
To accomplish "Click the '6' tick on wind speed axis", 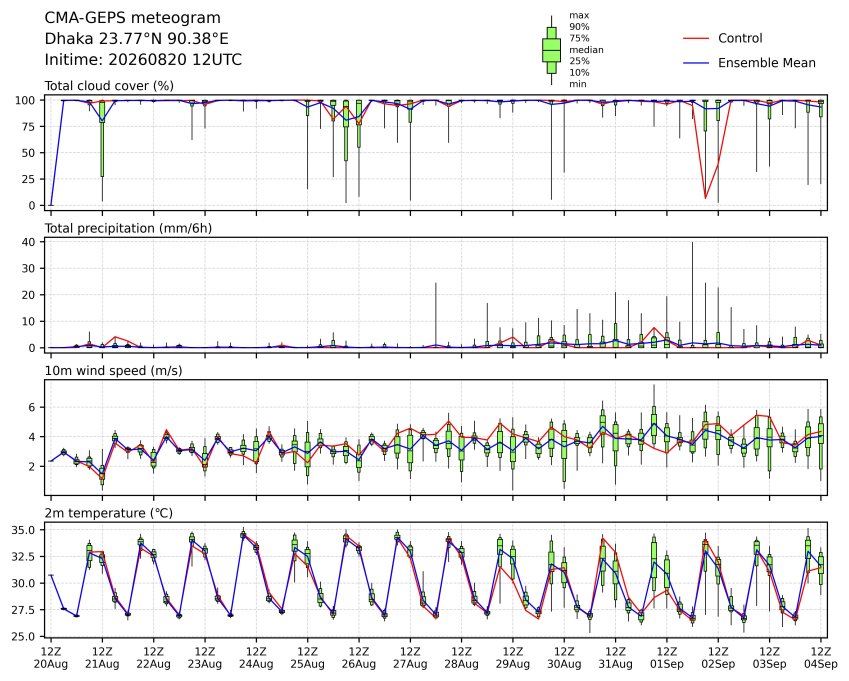I will point(32,407).
